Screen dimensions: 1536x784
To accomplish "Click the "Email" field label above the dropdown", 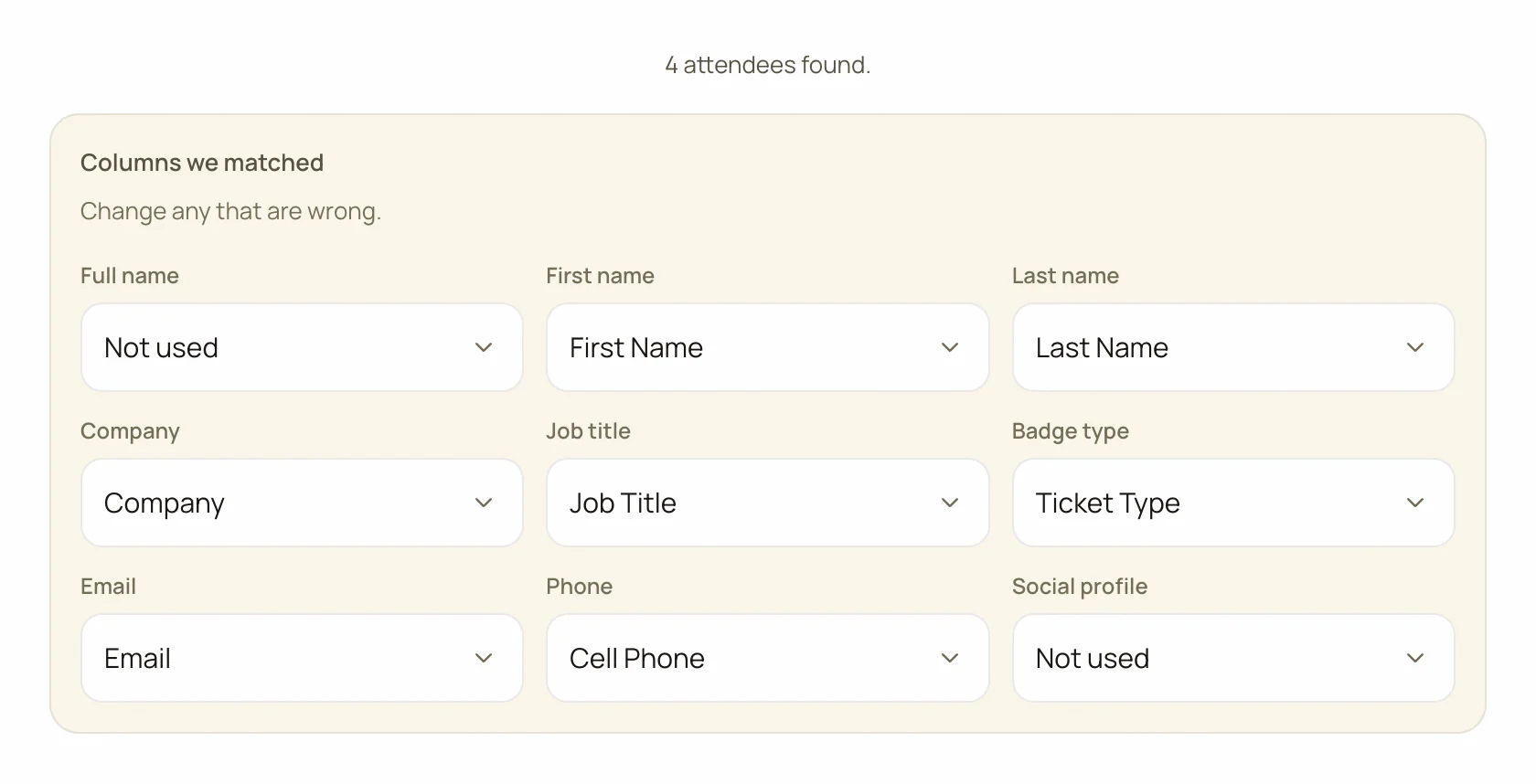I will click(108, 587).
